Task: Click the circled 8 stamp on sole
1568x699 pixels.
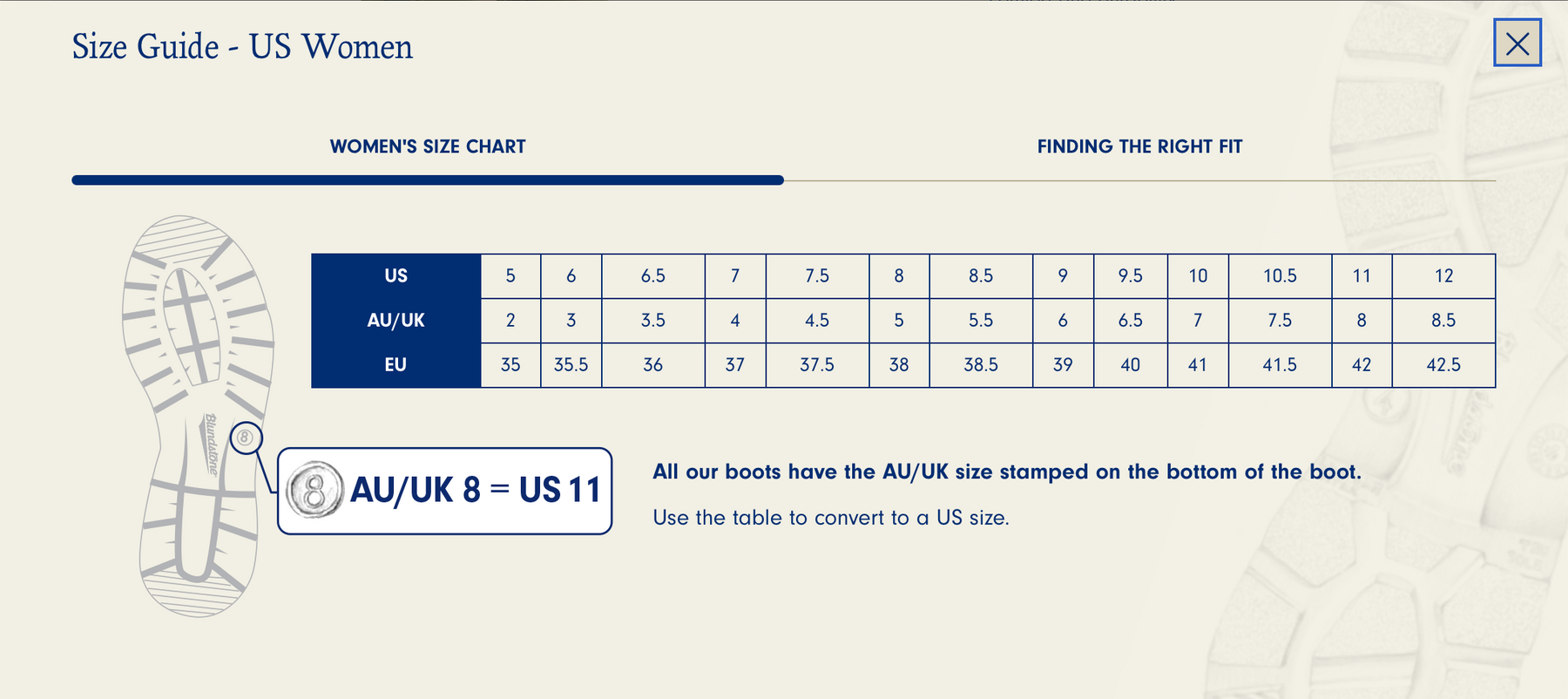Action: (x=246, y=438)
